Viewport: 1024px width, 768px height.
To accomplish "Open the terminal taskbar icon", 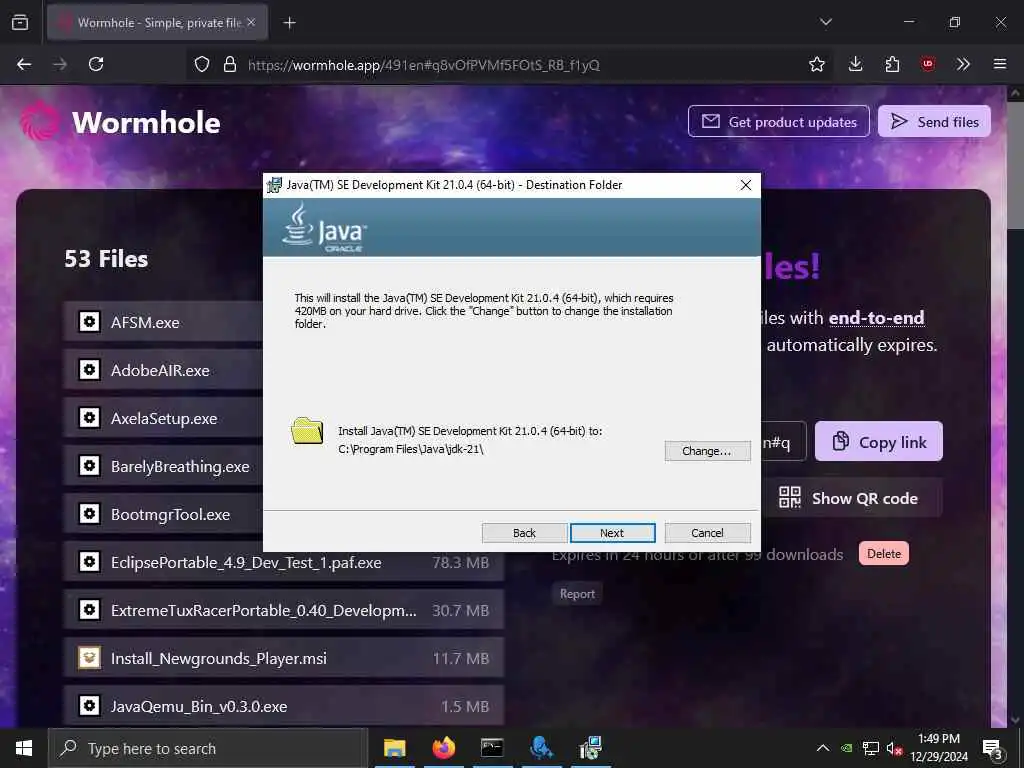I will (x=492, y=748).
